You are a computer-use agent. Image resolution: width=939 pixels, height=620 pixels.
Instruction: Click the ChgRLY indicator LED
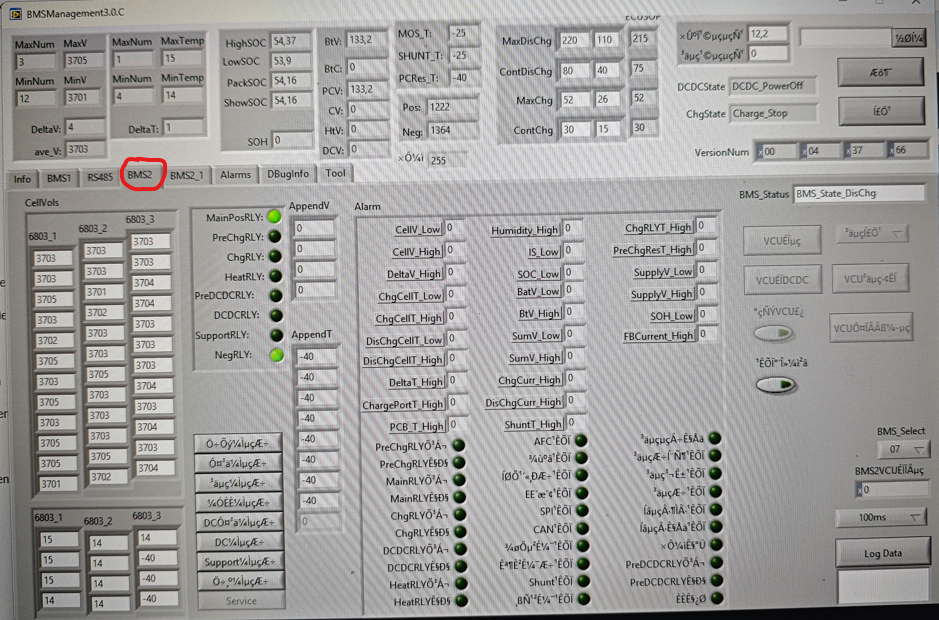pos(274,257)
